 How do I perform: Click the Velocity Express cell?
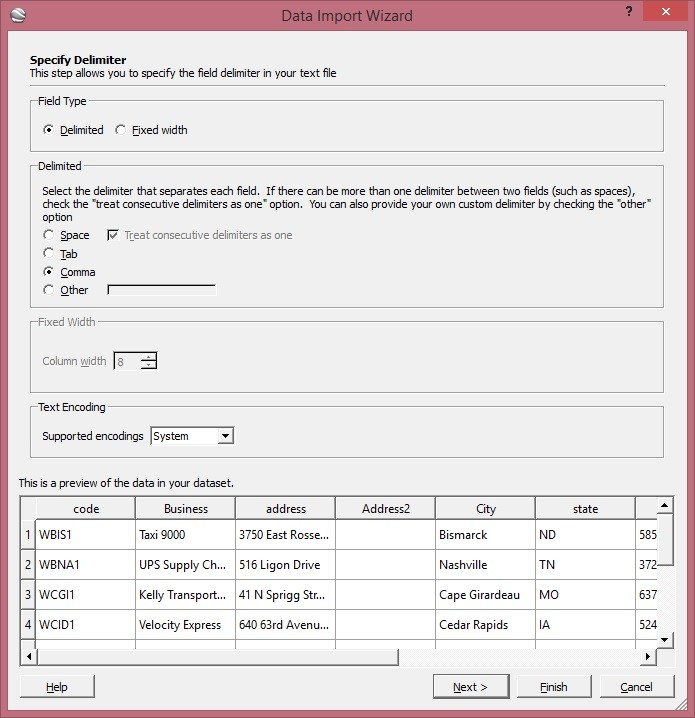pos(185,625)
